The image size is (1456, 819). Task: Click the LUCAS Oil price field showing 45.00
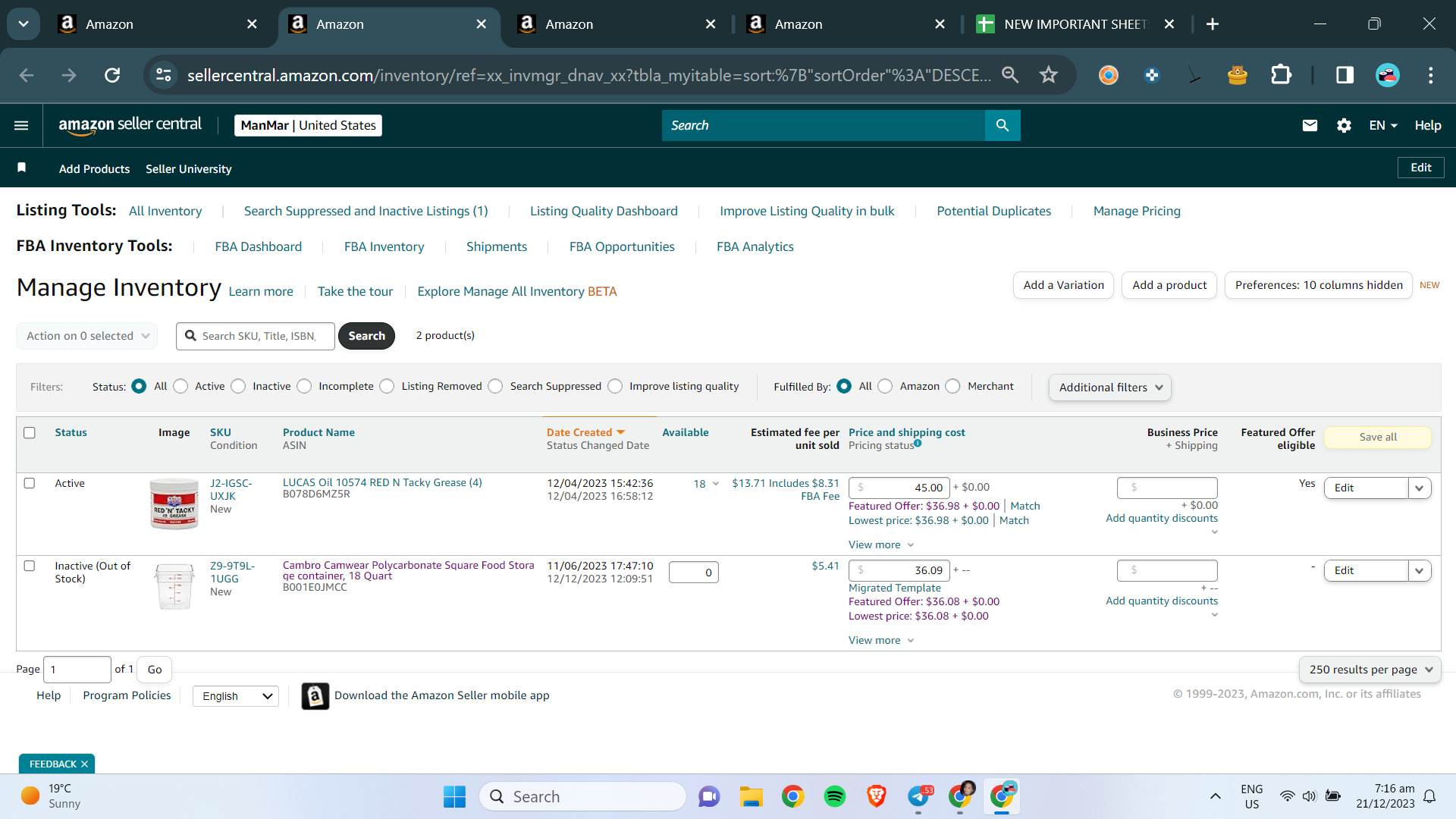point(899,488)
